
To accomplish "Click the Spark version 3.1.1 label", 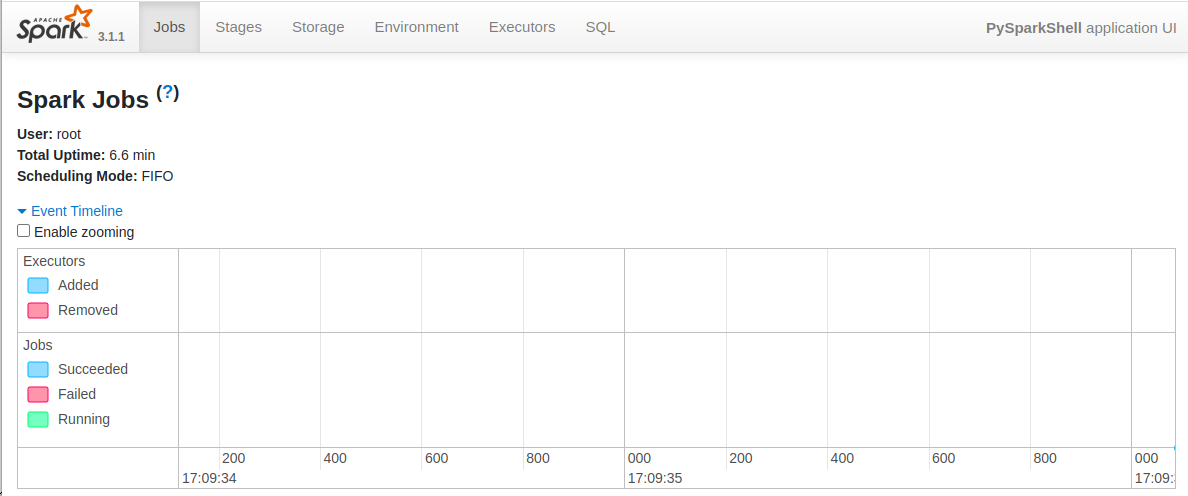I will [x=111, y=36].
